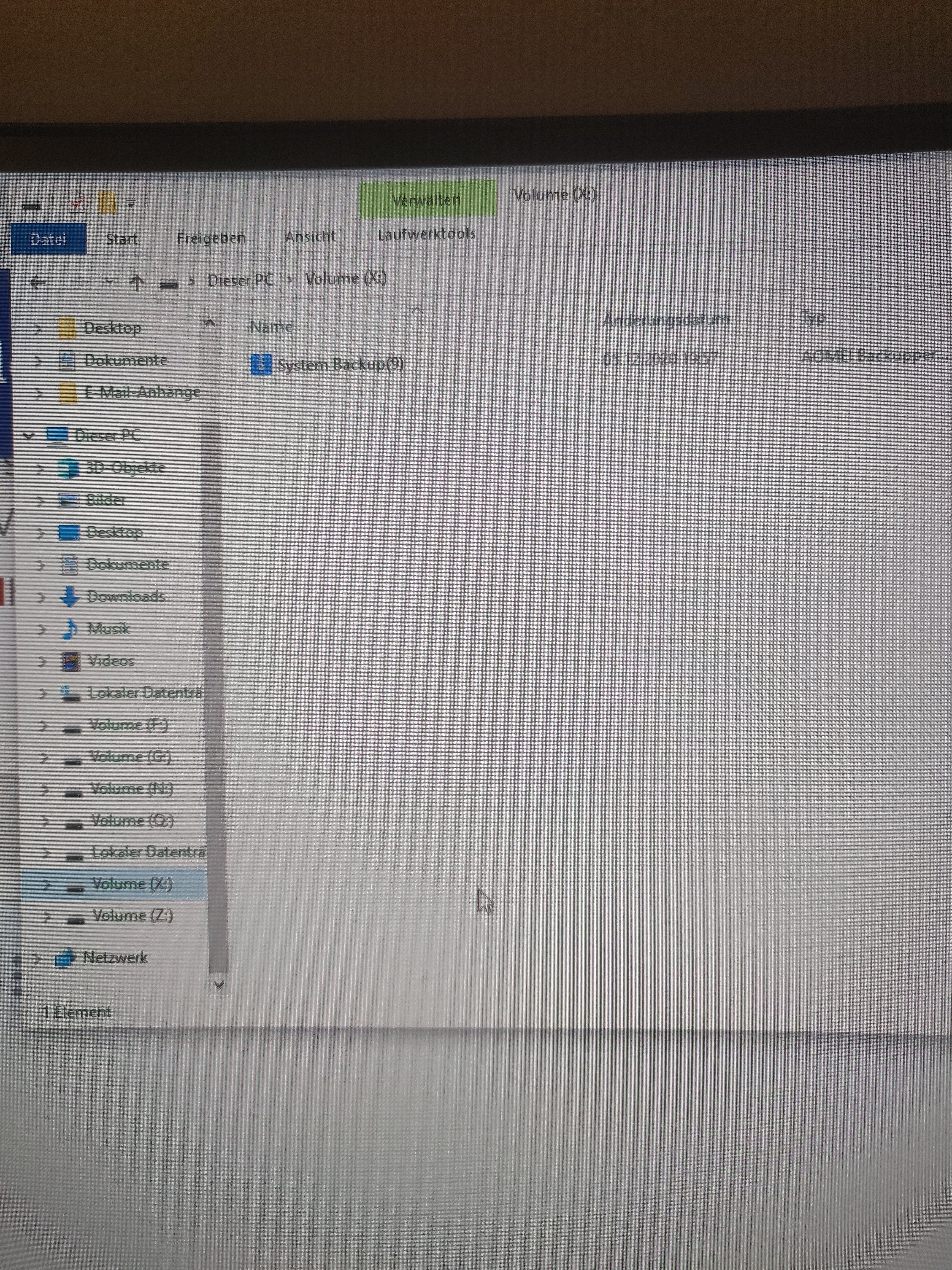The width and height of the screenshot is (952, 1270).
Task: Expand the Bilder folder tree node
Action: (40, 501)
